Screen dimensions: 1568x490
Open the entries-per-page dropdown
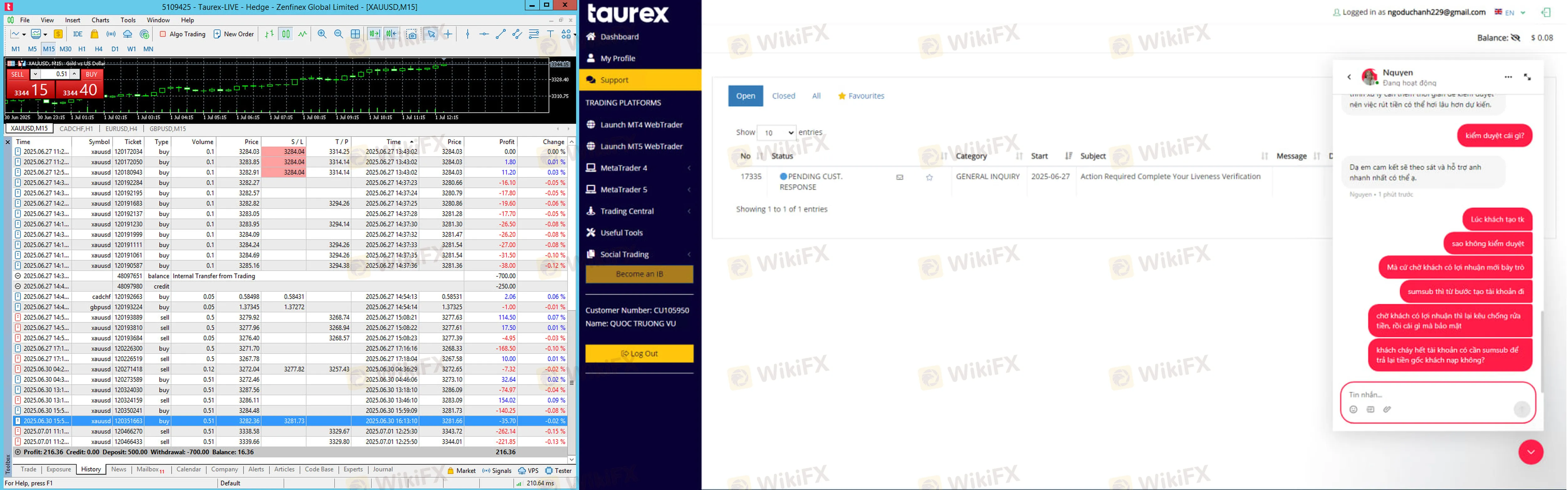[x=776, y=133]
